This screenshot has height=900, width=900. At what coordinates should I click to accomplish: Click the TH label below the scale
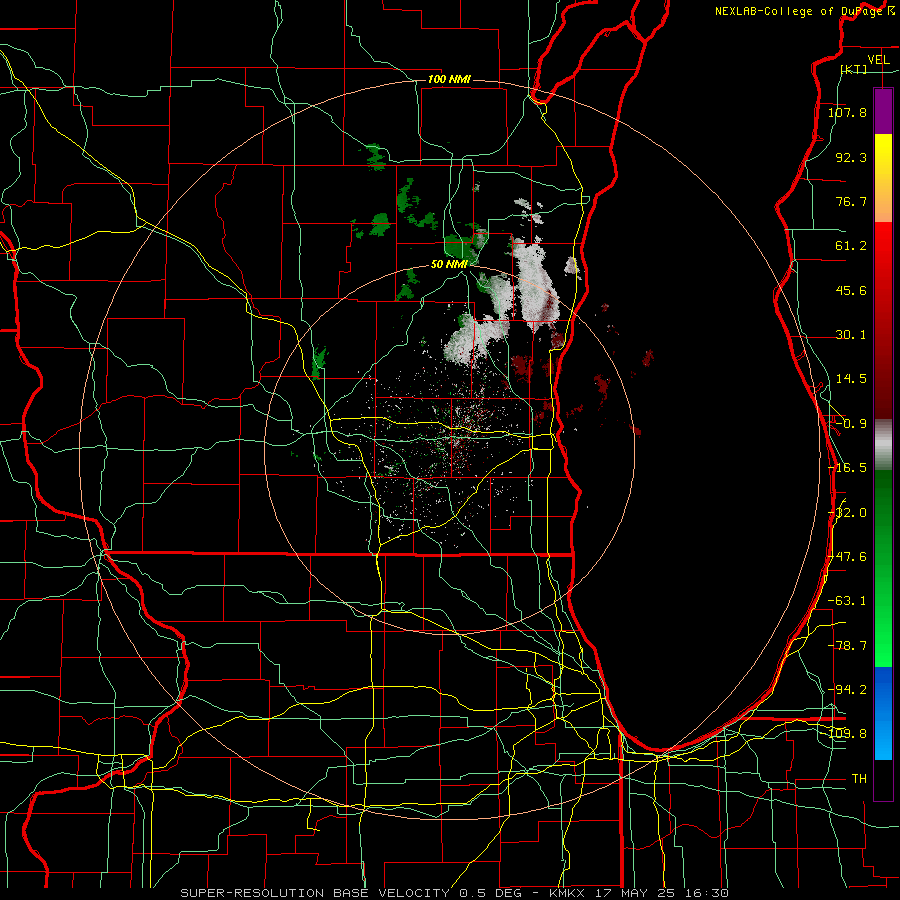click(x=859, y=779)
